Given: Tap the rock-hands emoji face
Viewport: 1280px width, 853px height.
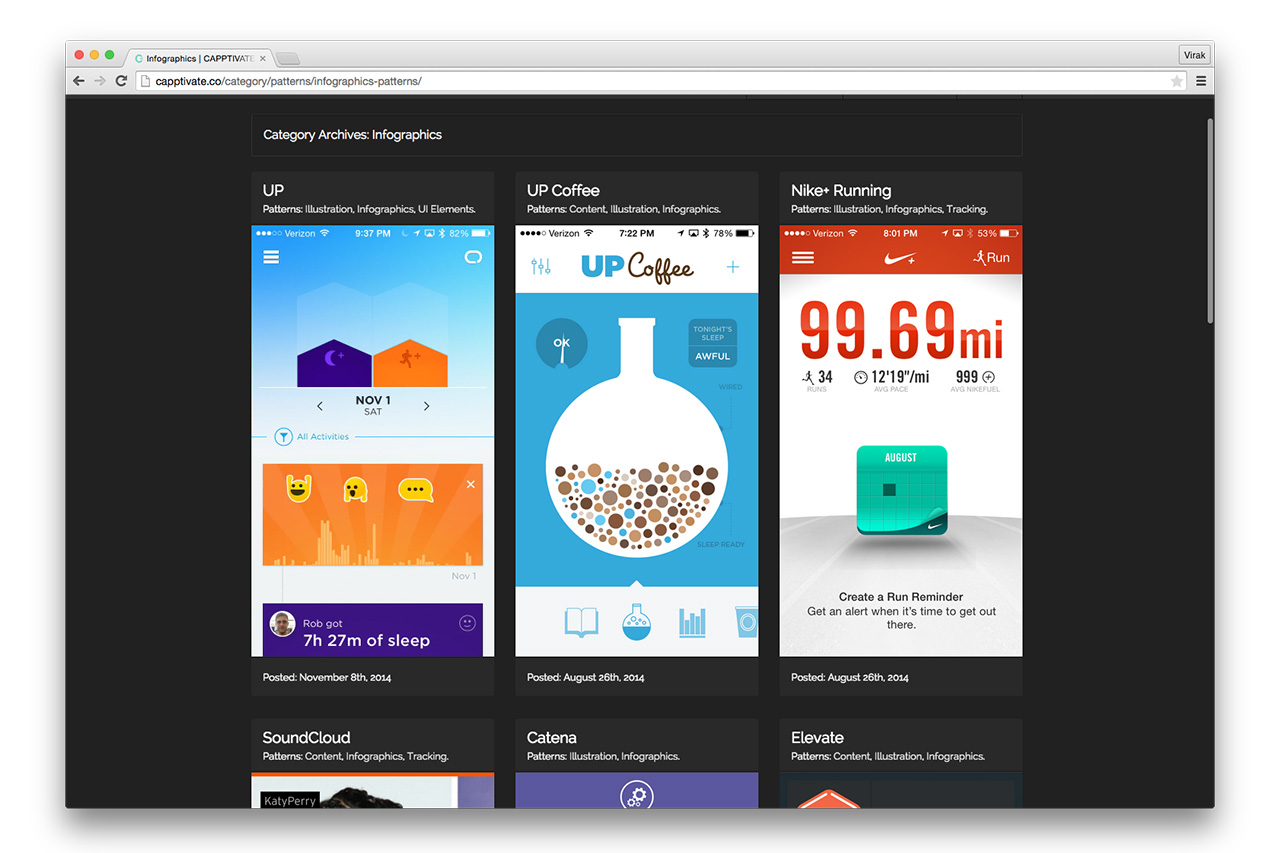Looking at the screenshot, I should click(x=298, y=488).
